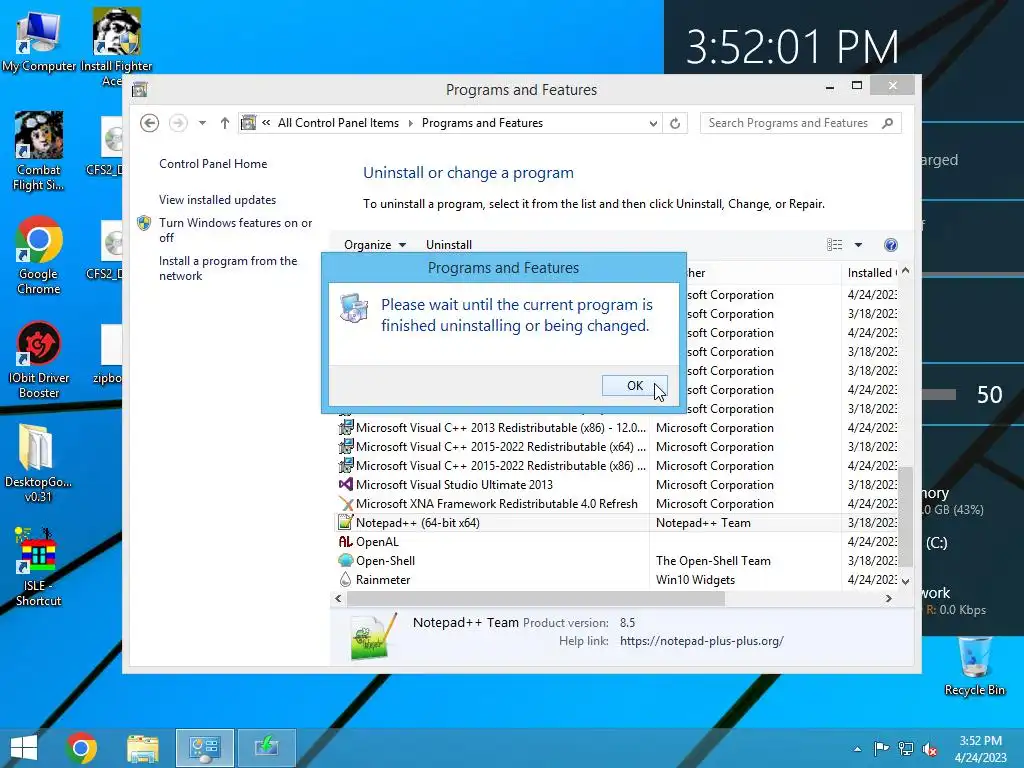Select the Rainmeter program entry
Viewport: 1024px width, 768px height.
pos(617,579)
